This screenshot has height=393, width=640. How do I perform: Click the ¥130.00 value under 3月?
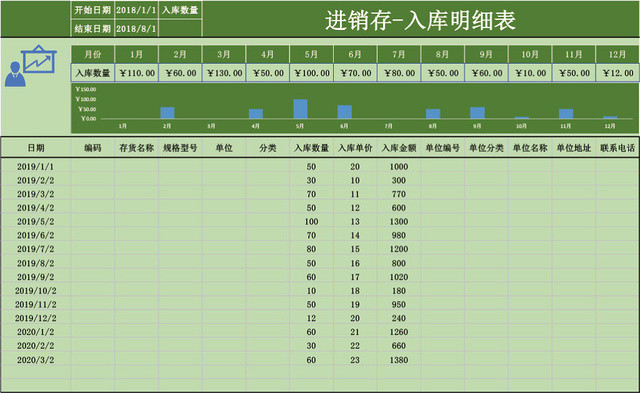(224, 73)
